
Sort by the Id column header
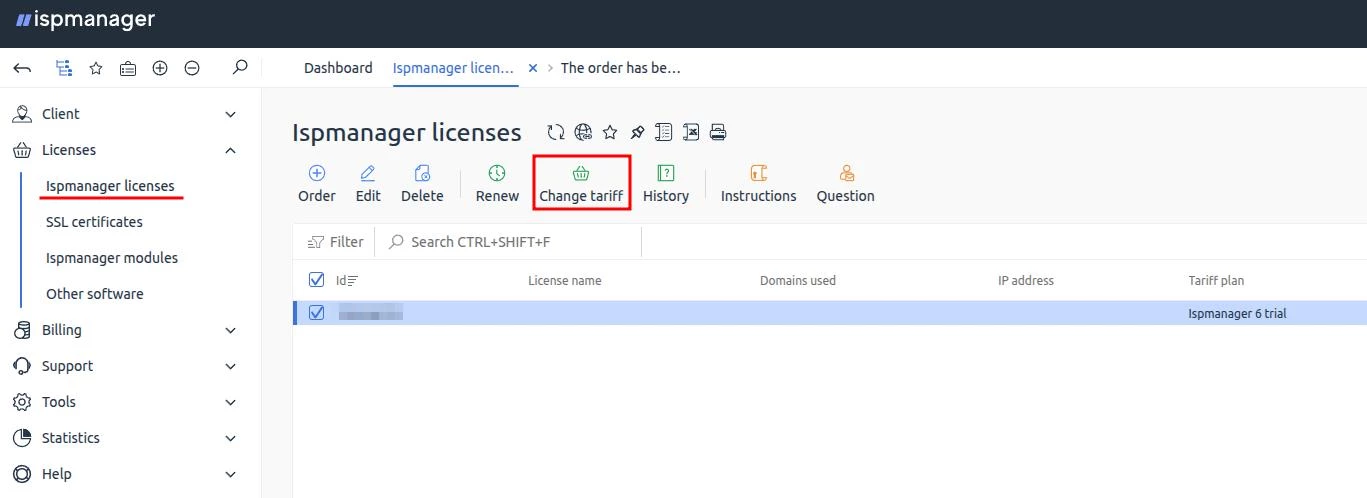click(347, 281)
